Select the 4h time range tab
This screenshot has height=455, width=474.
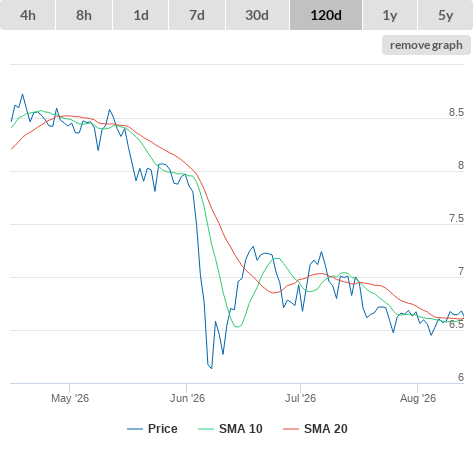(28, 15)
